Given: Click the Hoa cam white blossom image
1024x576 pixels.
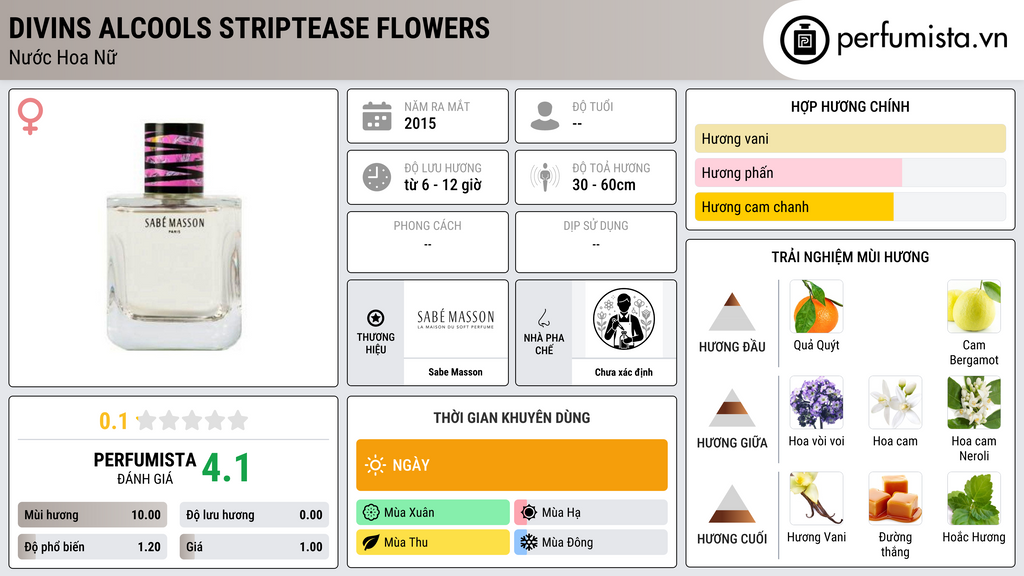Looking at the screenshot, I should [x=895, y=403].
